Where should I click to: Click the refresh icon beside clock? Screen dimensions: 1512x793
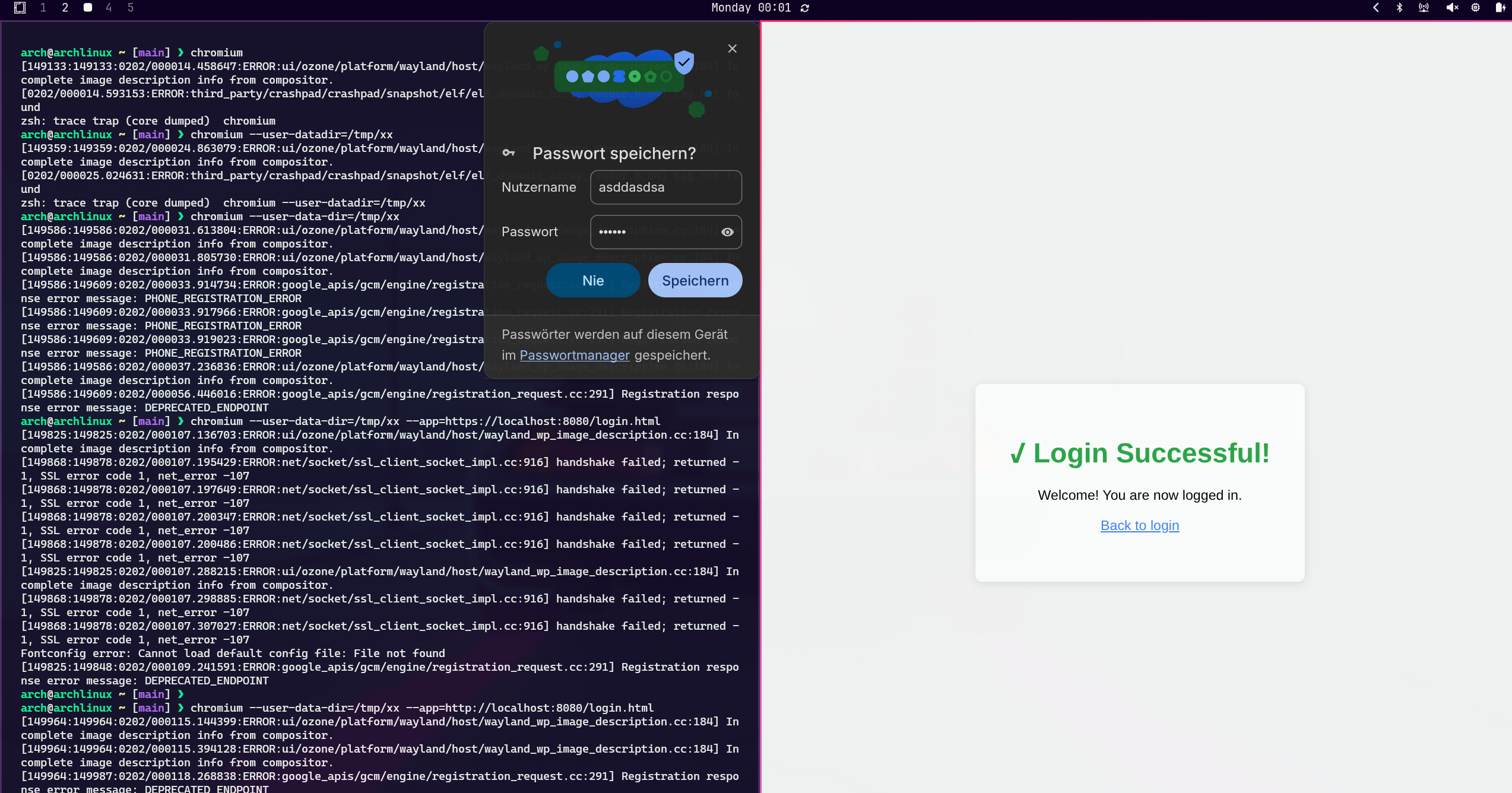(x=805, y=8)
